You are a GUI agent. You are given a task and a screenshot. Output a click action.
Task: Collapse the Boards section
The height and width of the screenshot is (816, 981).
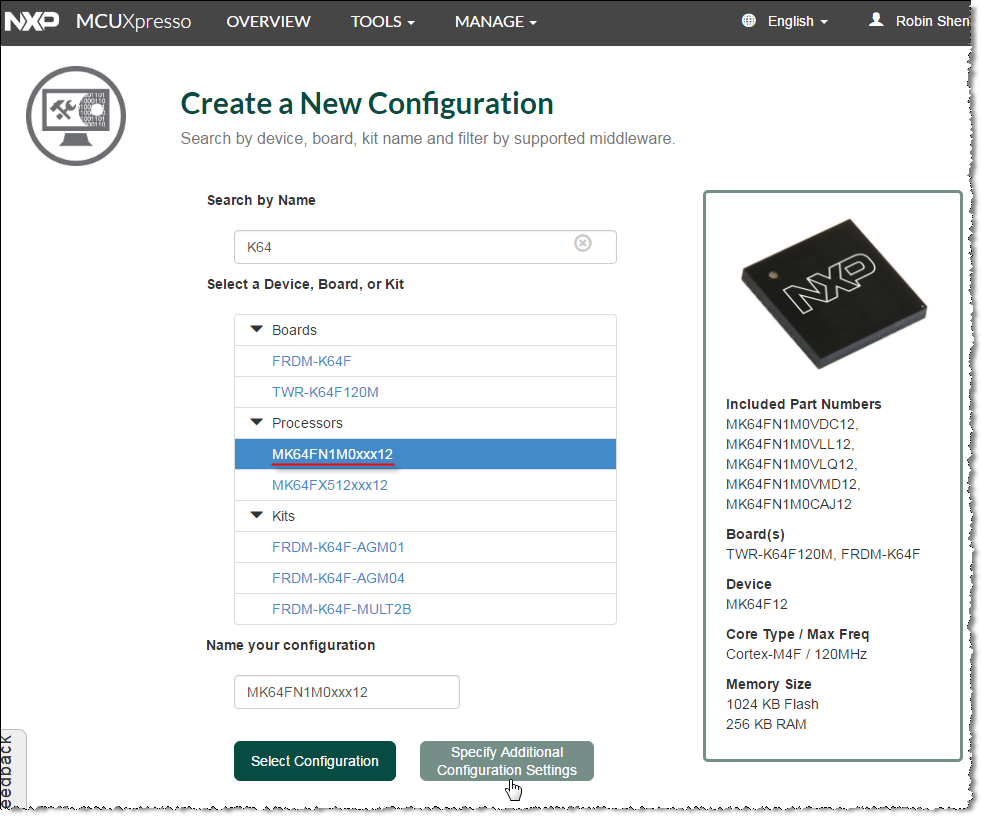257,329
